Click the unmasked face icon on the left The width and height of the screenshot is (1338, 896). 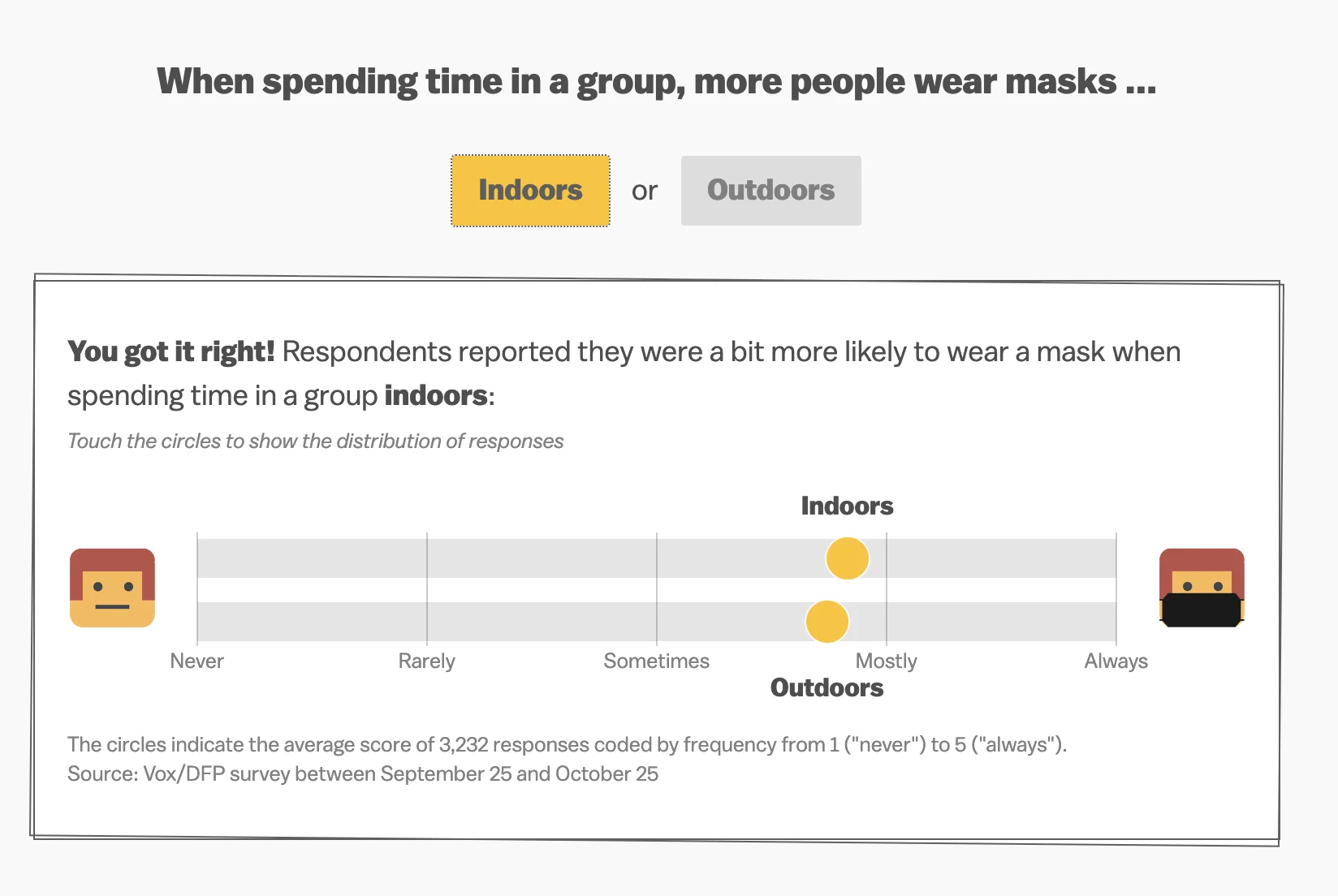[112, 588]
